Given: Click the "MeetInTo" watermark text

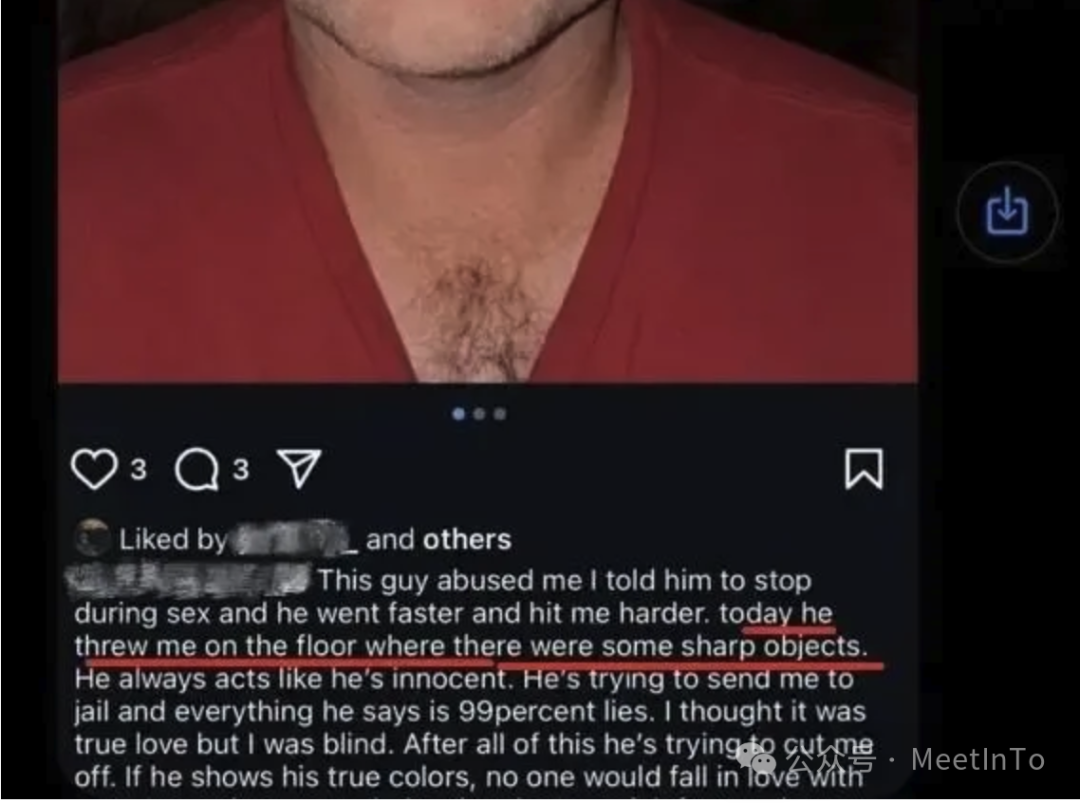Looking at the screenshot, I should [978, 760].
